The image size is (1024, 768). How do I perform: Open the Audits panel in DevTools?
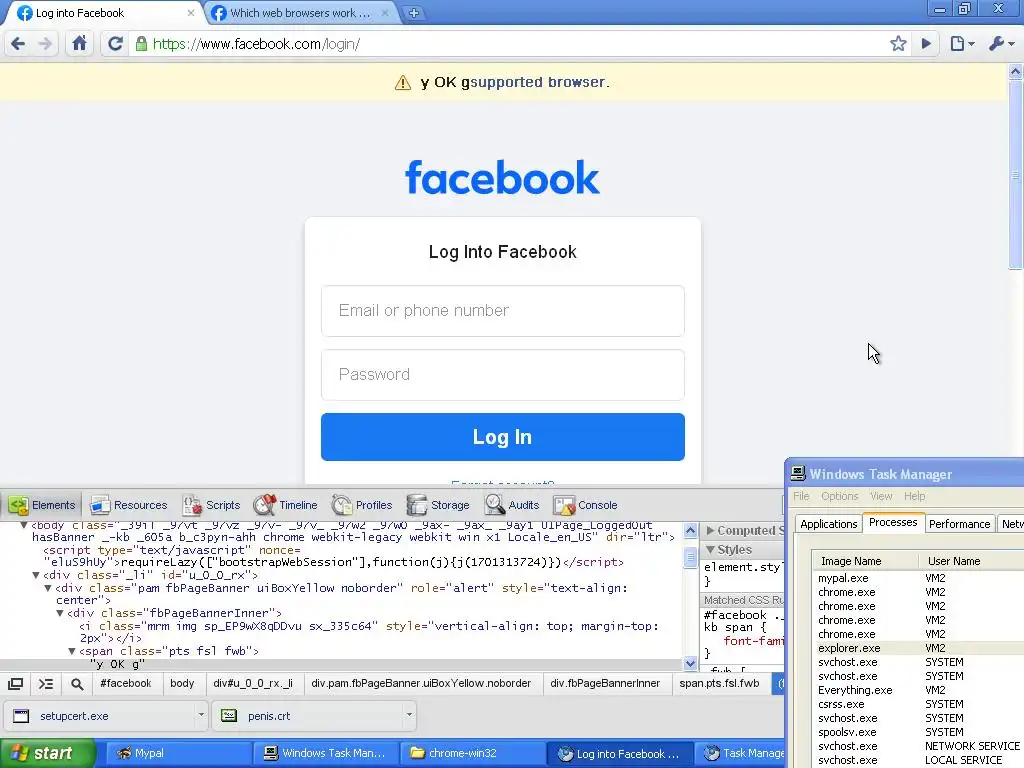coord(512,505)
